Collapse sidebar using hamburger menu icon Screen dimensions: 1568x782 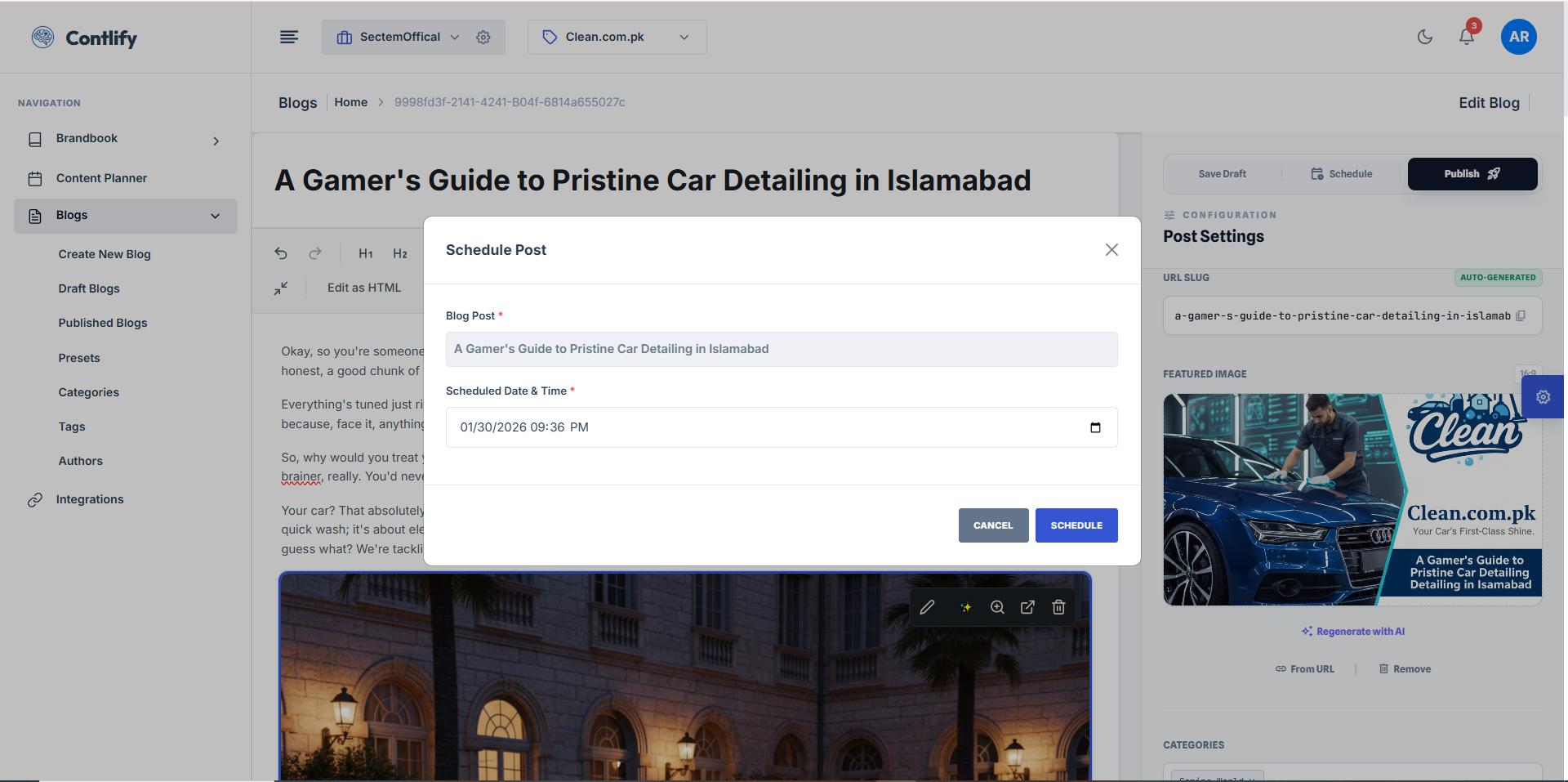(289, 37)
